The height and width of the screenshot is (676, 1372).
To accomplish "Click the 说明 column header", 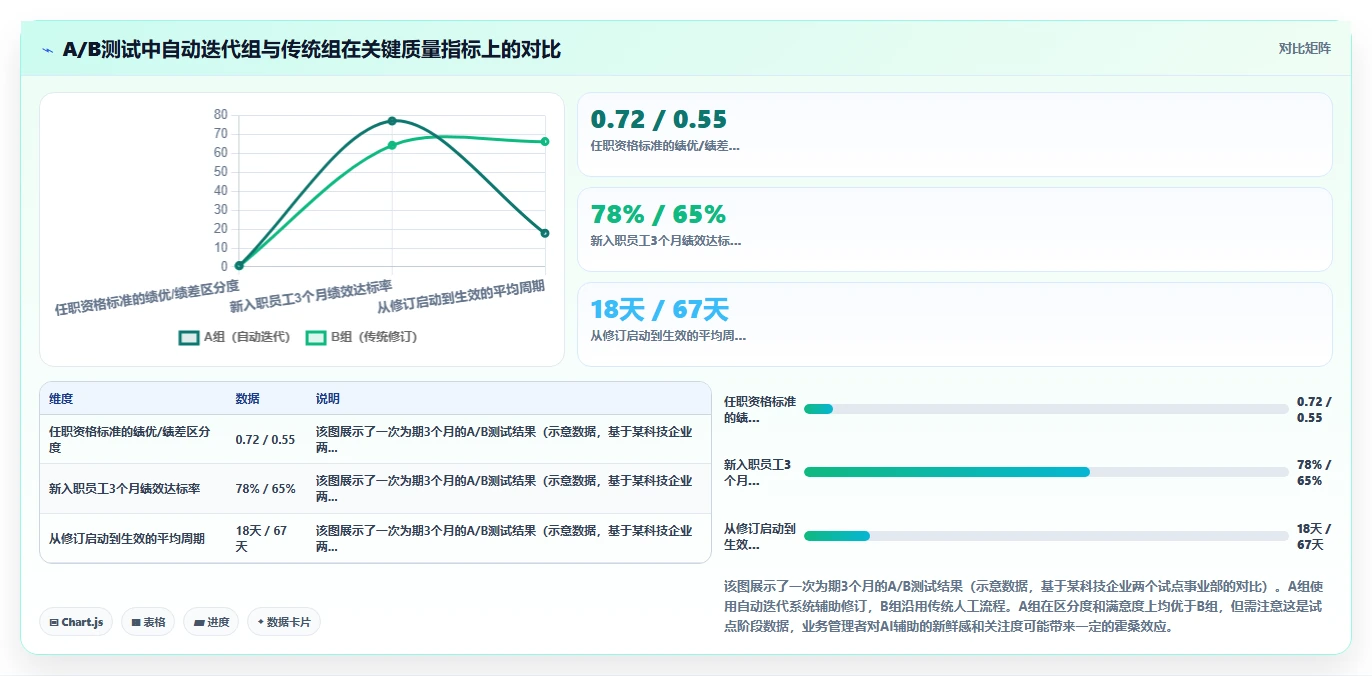I will [328, 398].
